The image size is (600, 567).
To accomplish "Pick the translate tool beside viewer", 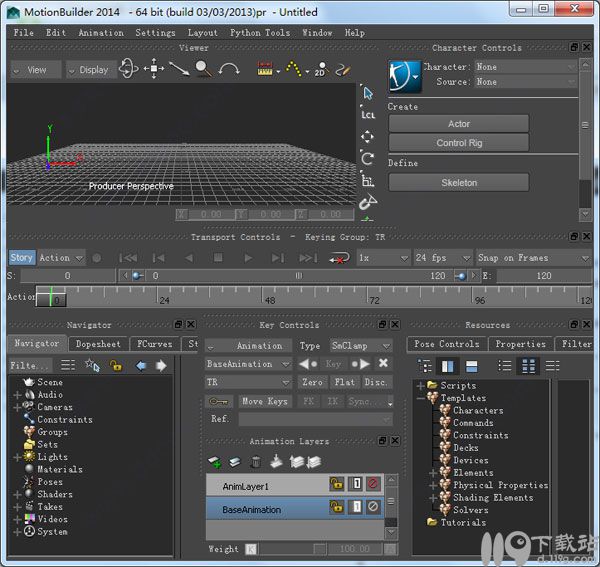I will pyautogui.click(x=367, y=137).
